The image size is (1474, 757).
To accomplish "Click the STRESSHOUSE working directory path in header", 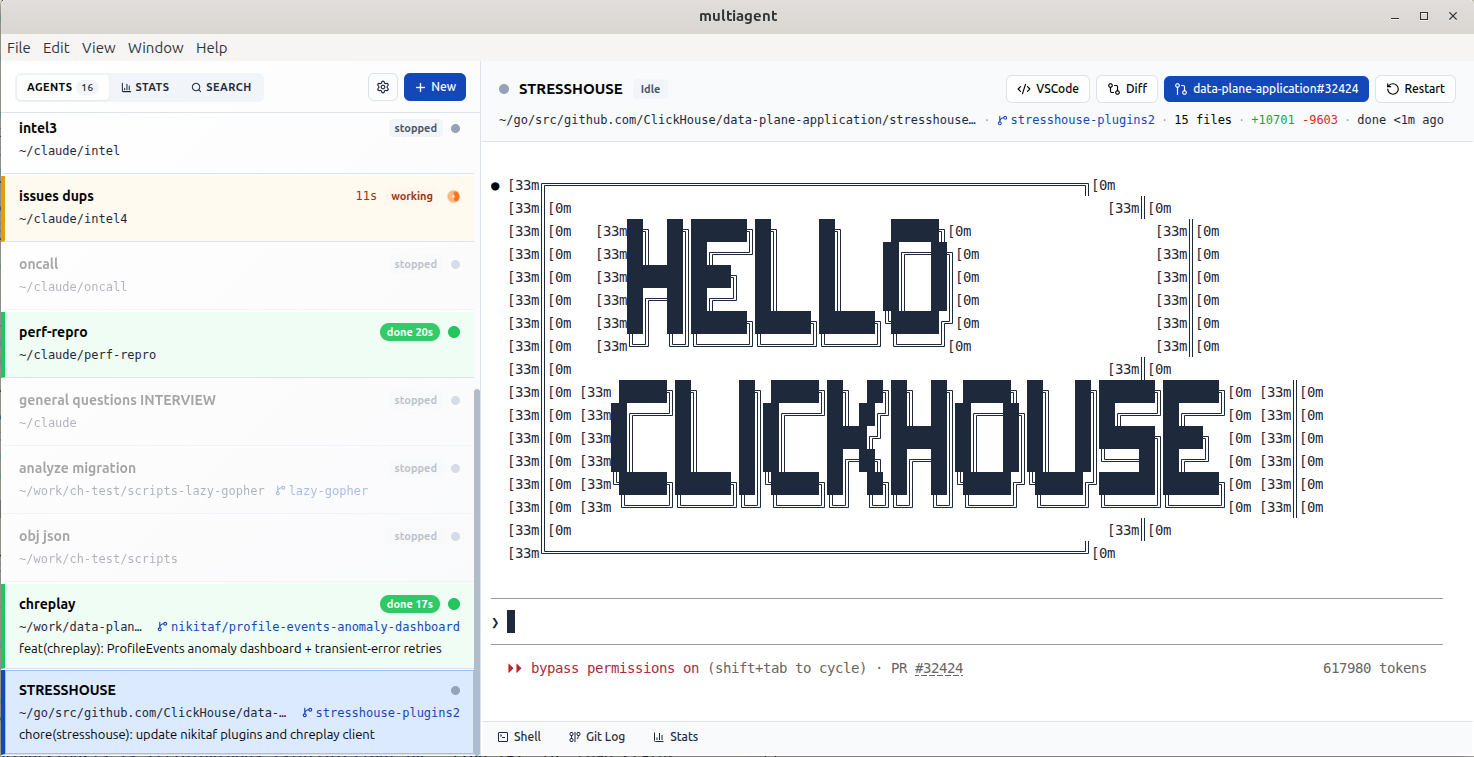I will tap(738, 120).
